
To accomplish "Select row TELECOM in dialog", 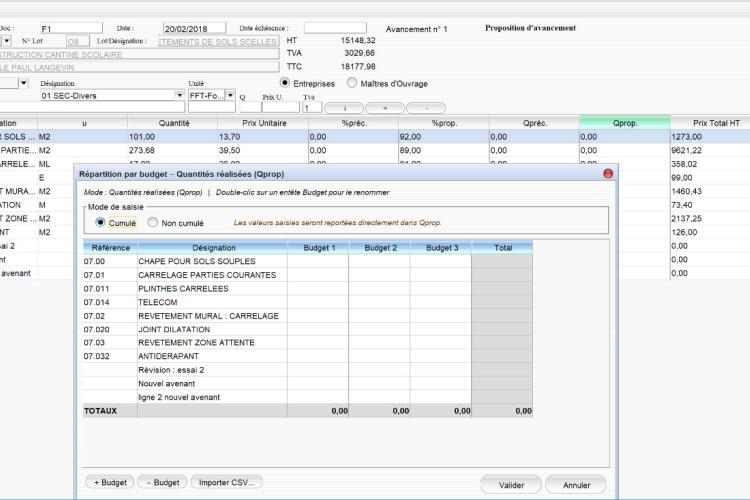I will [308, 302].
